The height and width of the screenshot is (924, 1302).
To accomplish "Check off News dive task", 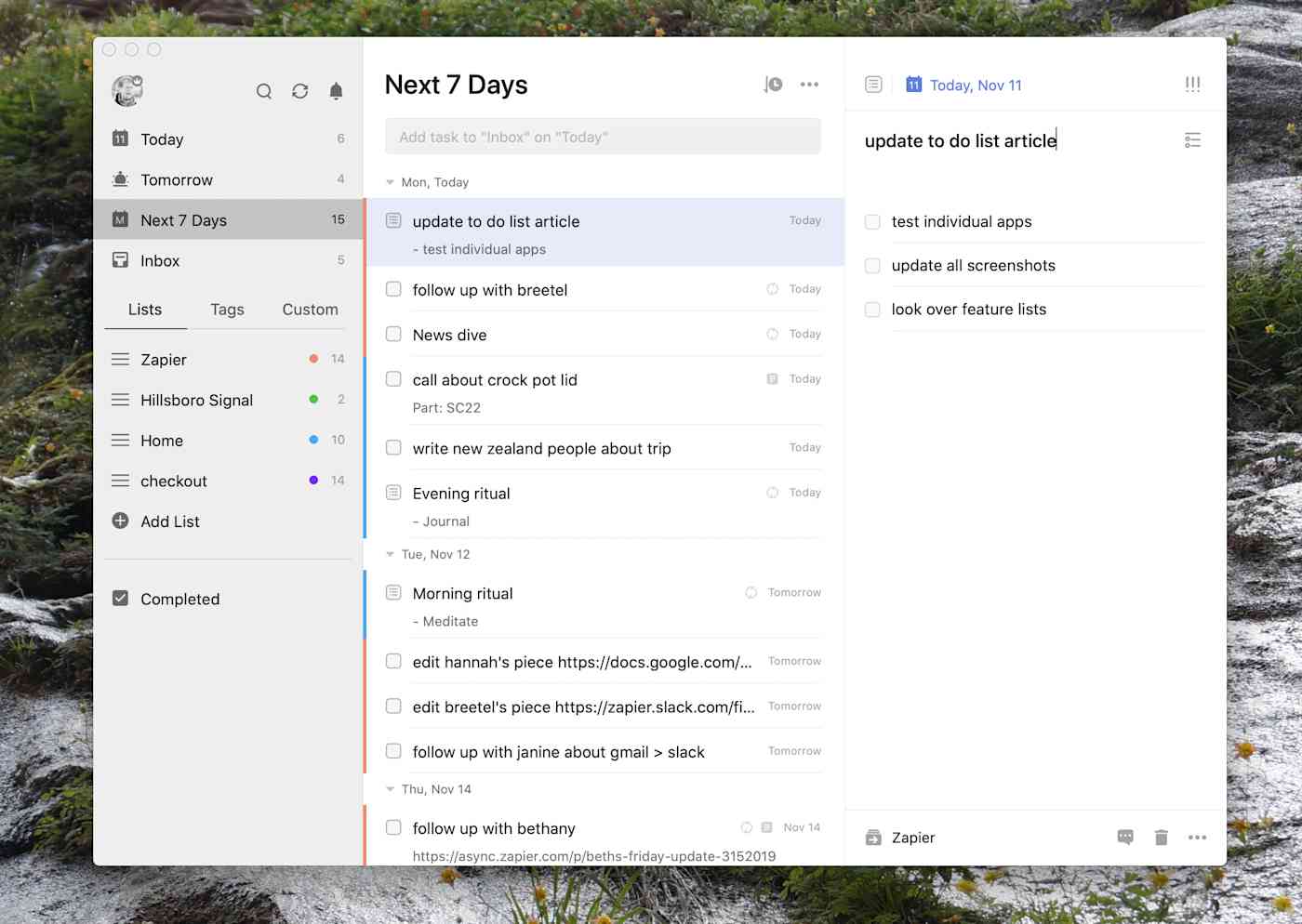I will pyautogui.click(x=393, y=334).
